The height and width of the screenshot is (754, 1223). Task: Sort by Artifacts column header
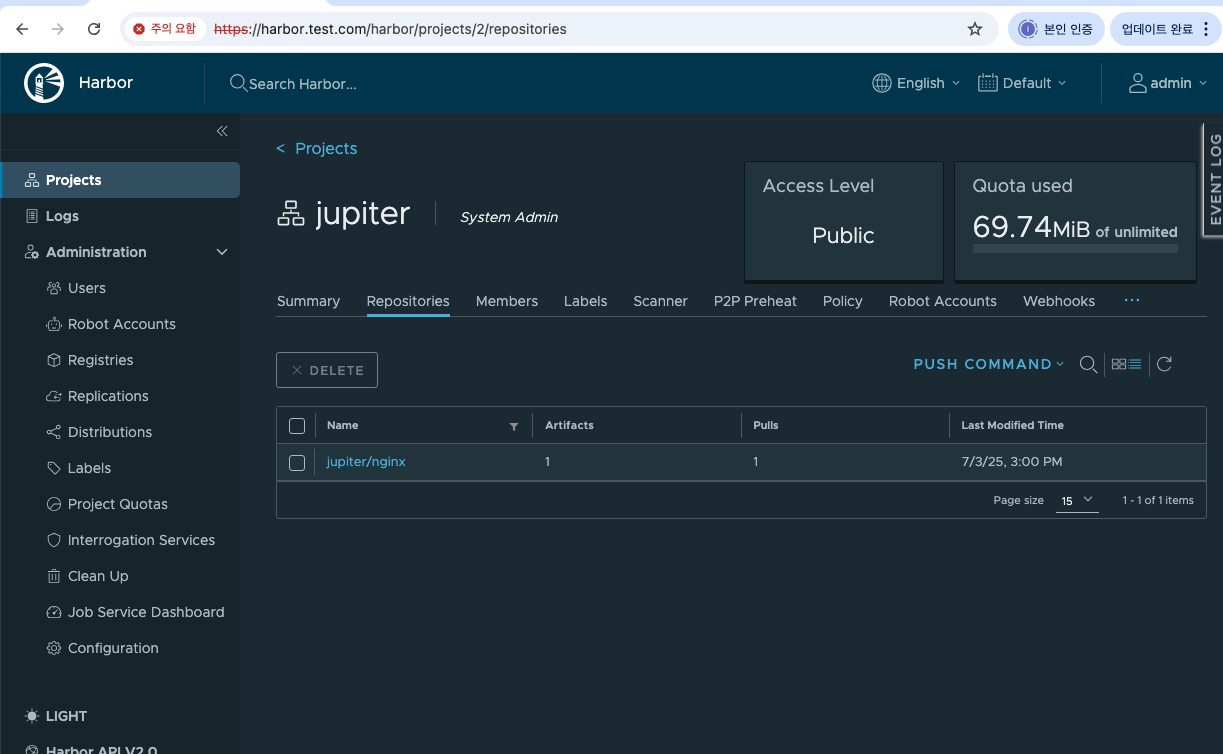[569, 425]
